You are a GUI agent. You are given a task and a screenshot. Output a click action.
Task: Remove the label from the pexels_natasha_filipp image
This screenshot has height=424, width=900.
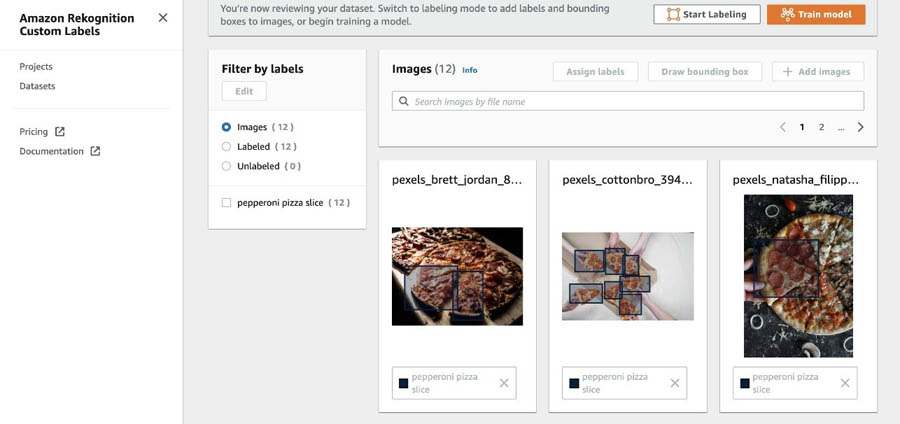click(845, 383)
